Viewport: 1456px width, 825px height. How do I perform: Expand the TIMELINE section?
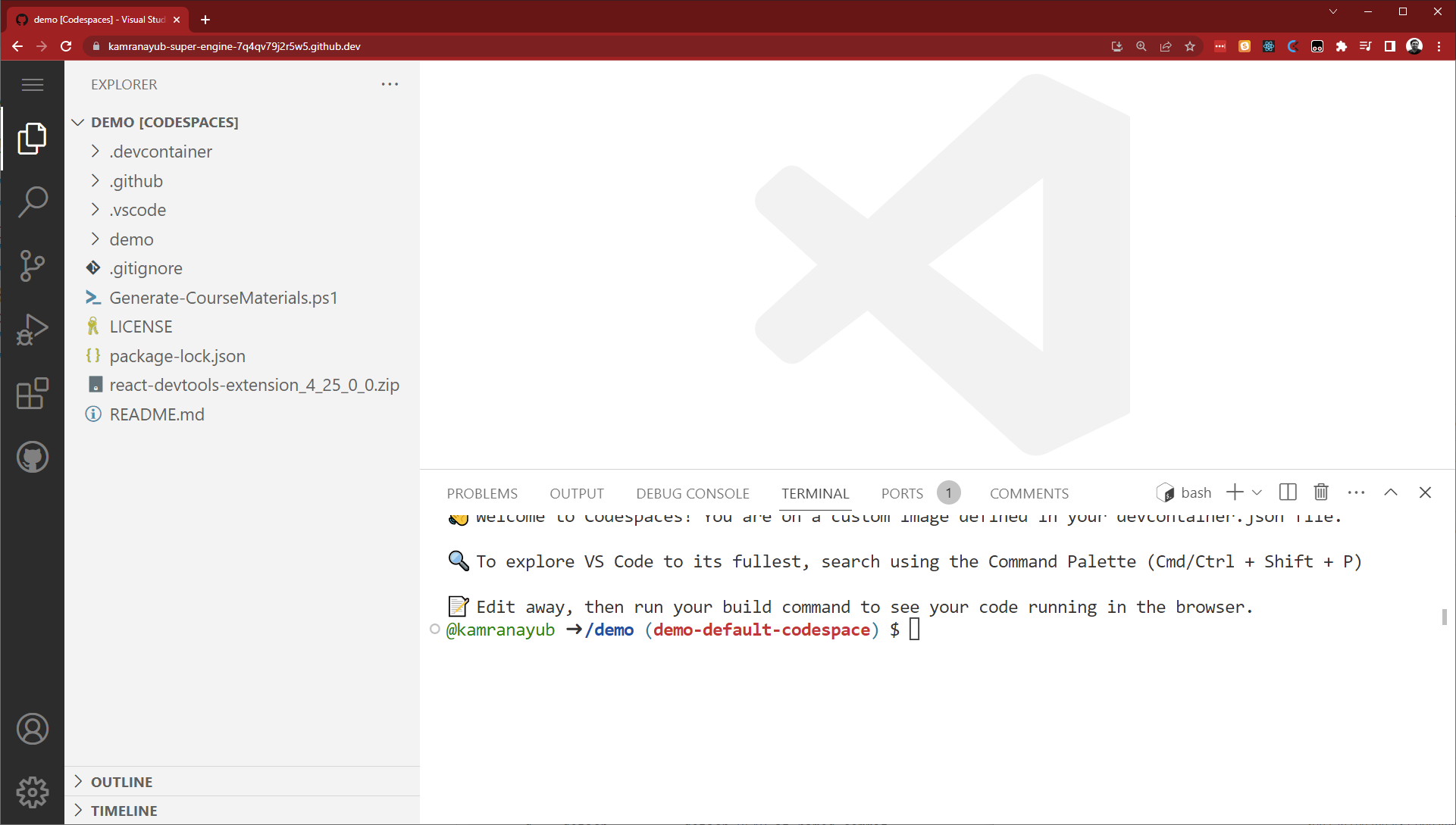[124, 811]
